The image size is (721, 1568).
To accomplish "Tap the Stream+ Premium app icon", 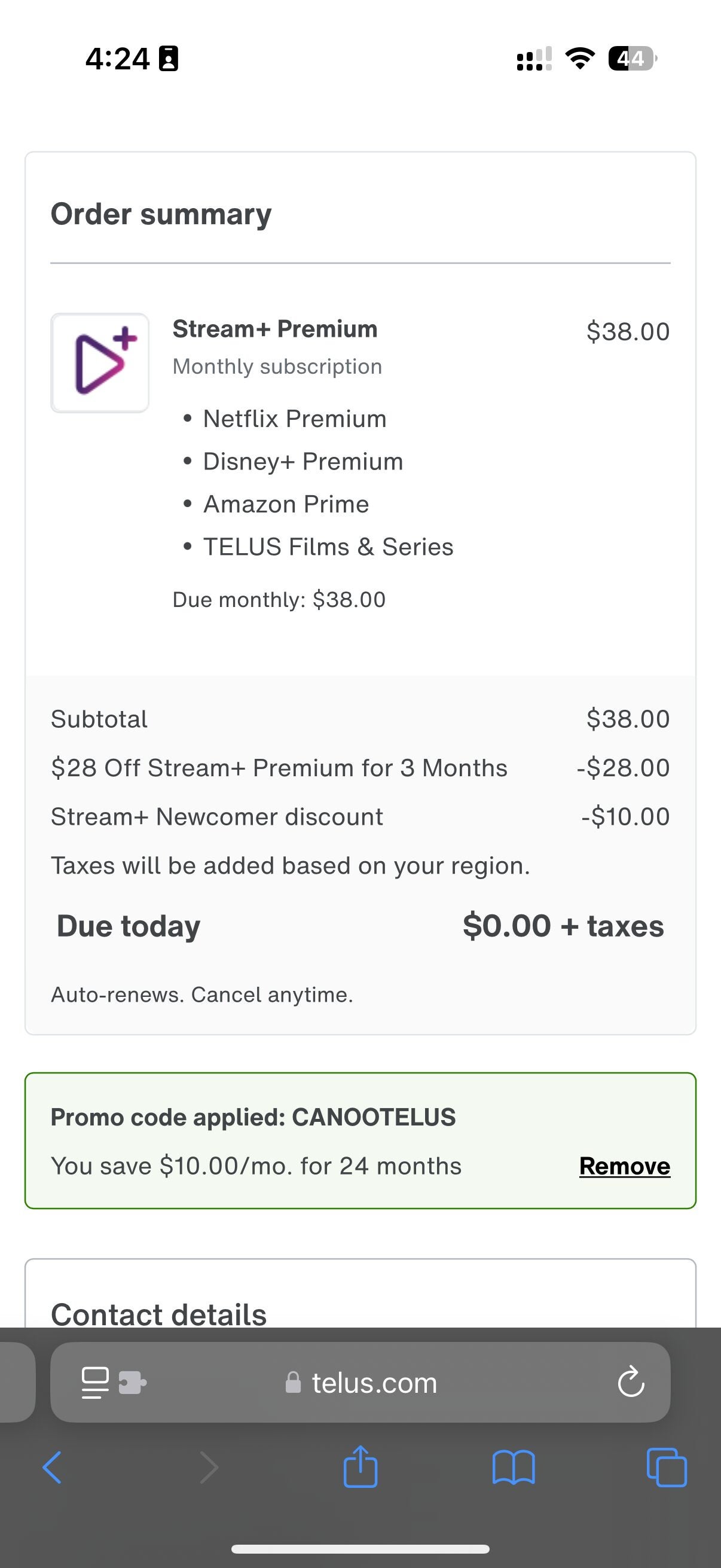I will click(x=99, y=362).
